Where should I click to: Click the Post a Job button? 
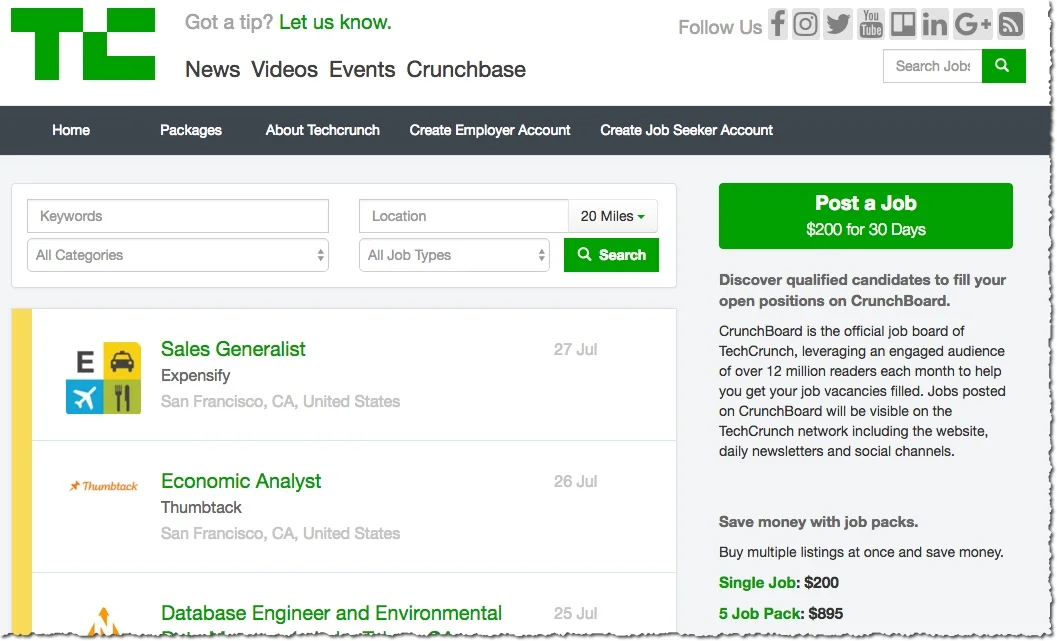point(866,216)
